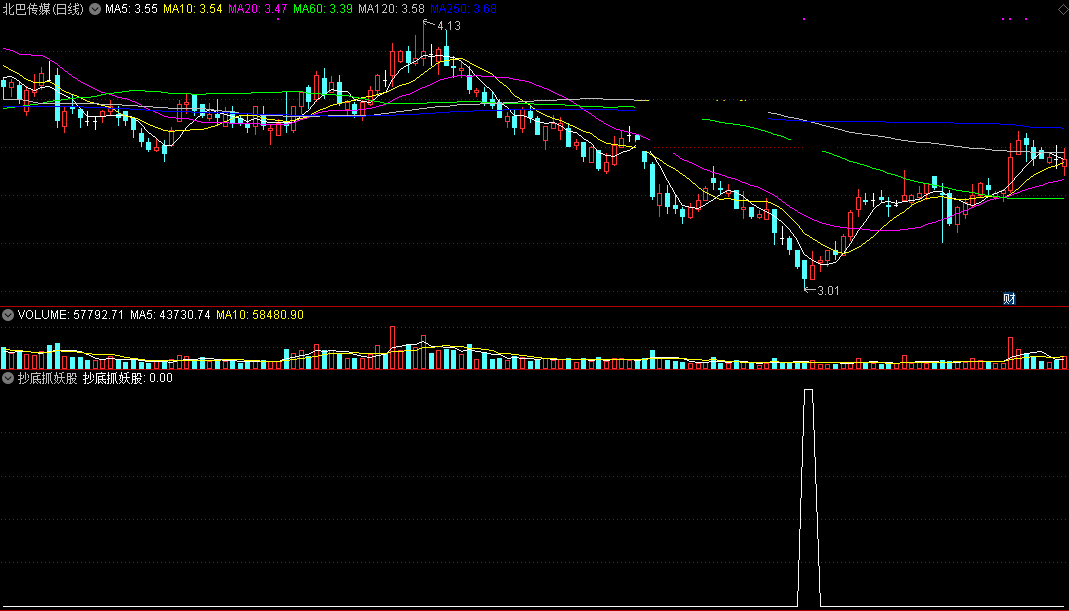The image size is (1069, 611).
Task: Expand the 北巴传媒 main chart indicator dropdown
Action: click(94, 10)
